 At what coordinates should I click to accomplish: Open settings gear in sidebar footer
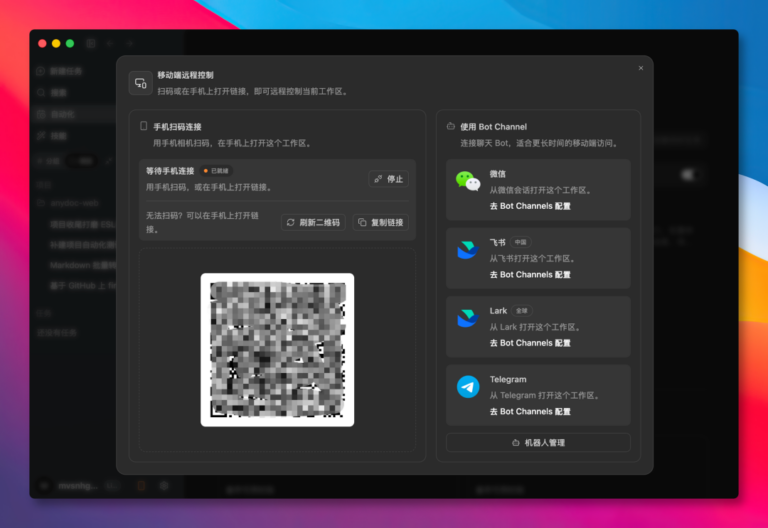(x=164, y=485)
